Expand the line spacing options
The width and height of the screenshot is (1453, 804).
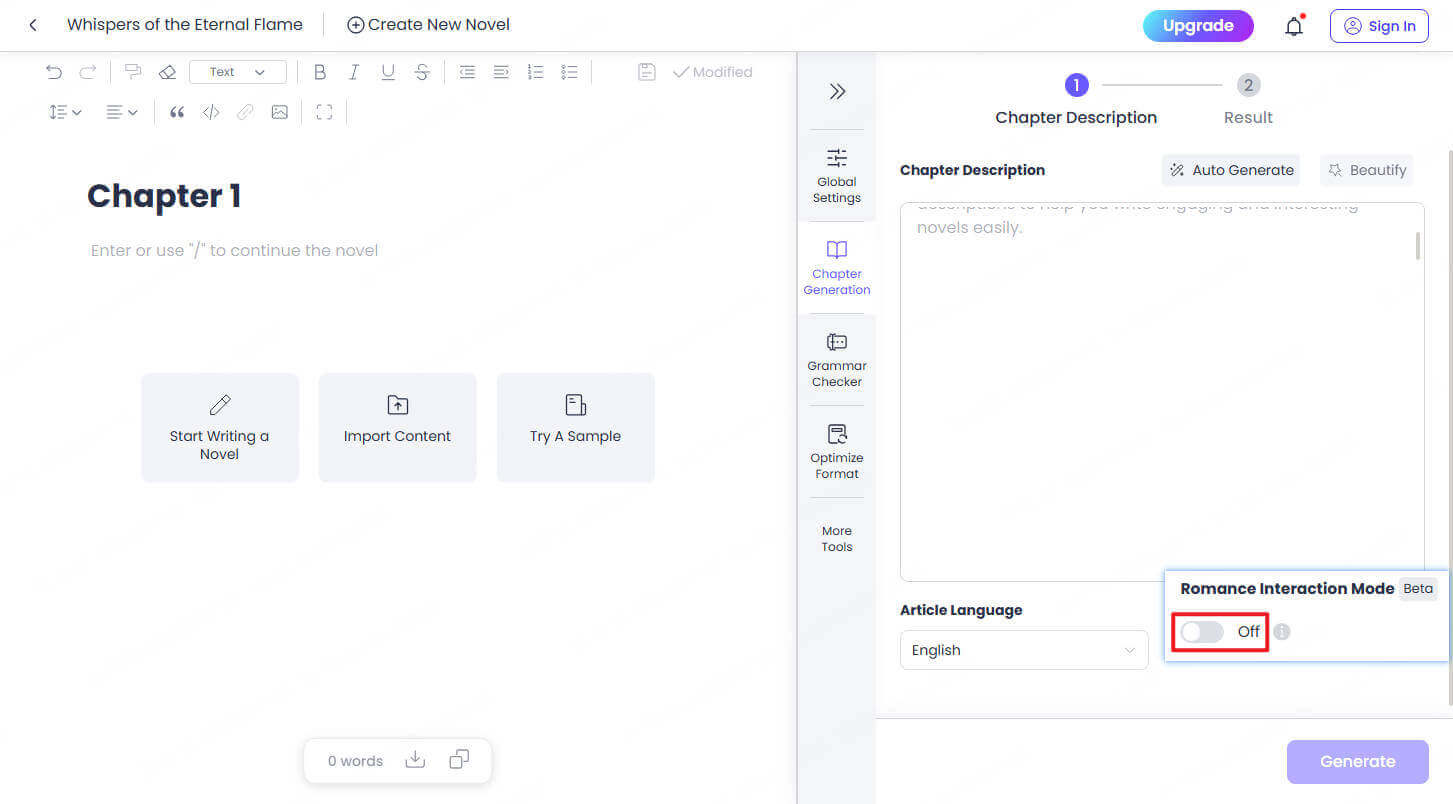(x=64, y=111)
